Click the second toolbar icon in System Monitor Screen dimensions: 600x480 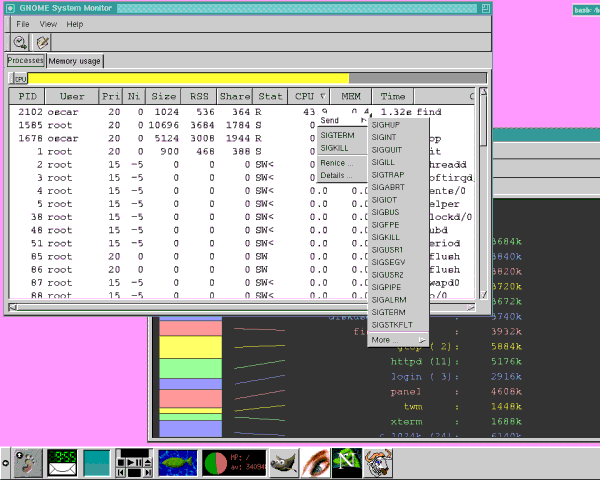pos(42,42)
